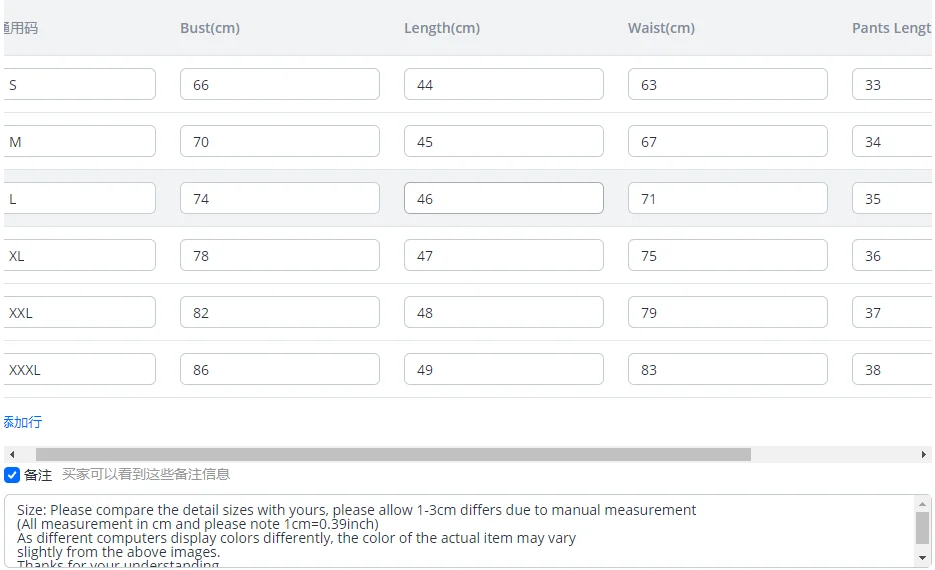Click the notes textarea scroll up arrow
935x570 pixels.
922,504
